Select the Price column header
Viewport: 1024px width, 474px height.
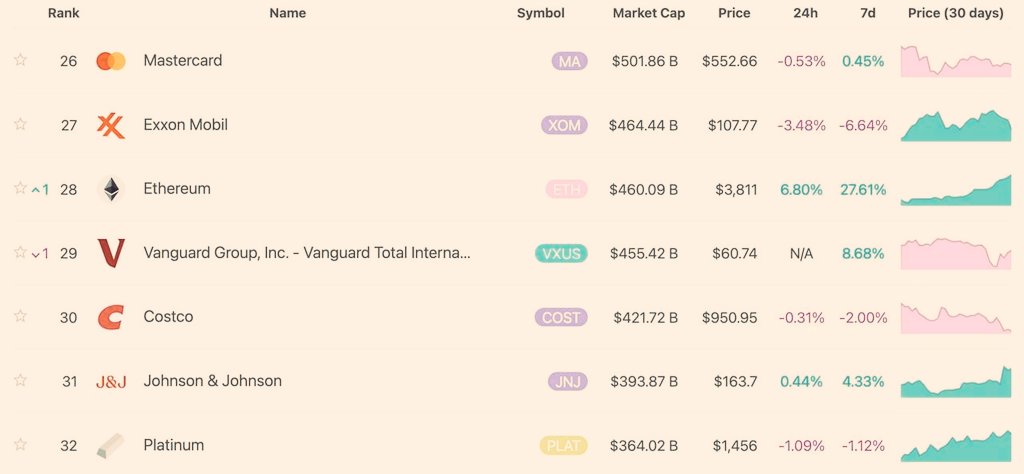734,13
